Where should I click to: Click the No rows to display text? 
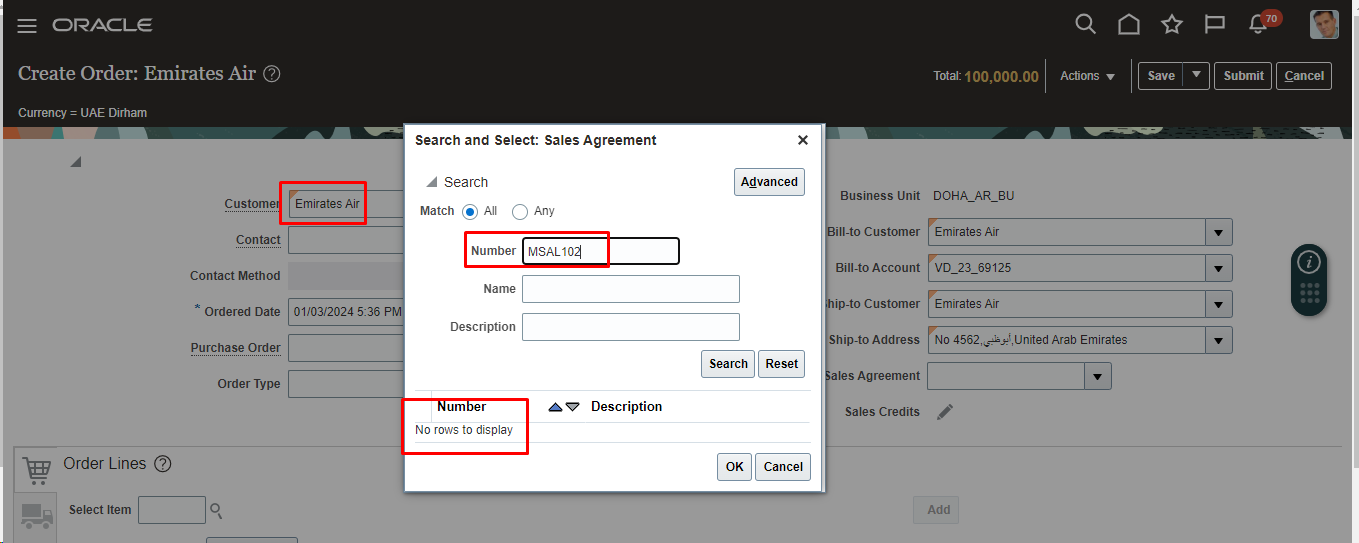pyautogui.click(x=464, y=430)
